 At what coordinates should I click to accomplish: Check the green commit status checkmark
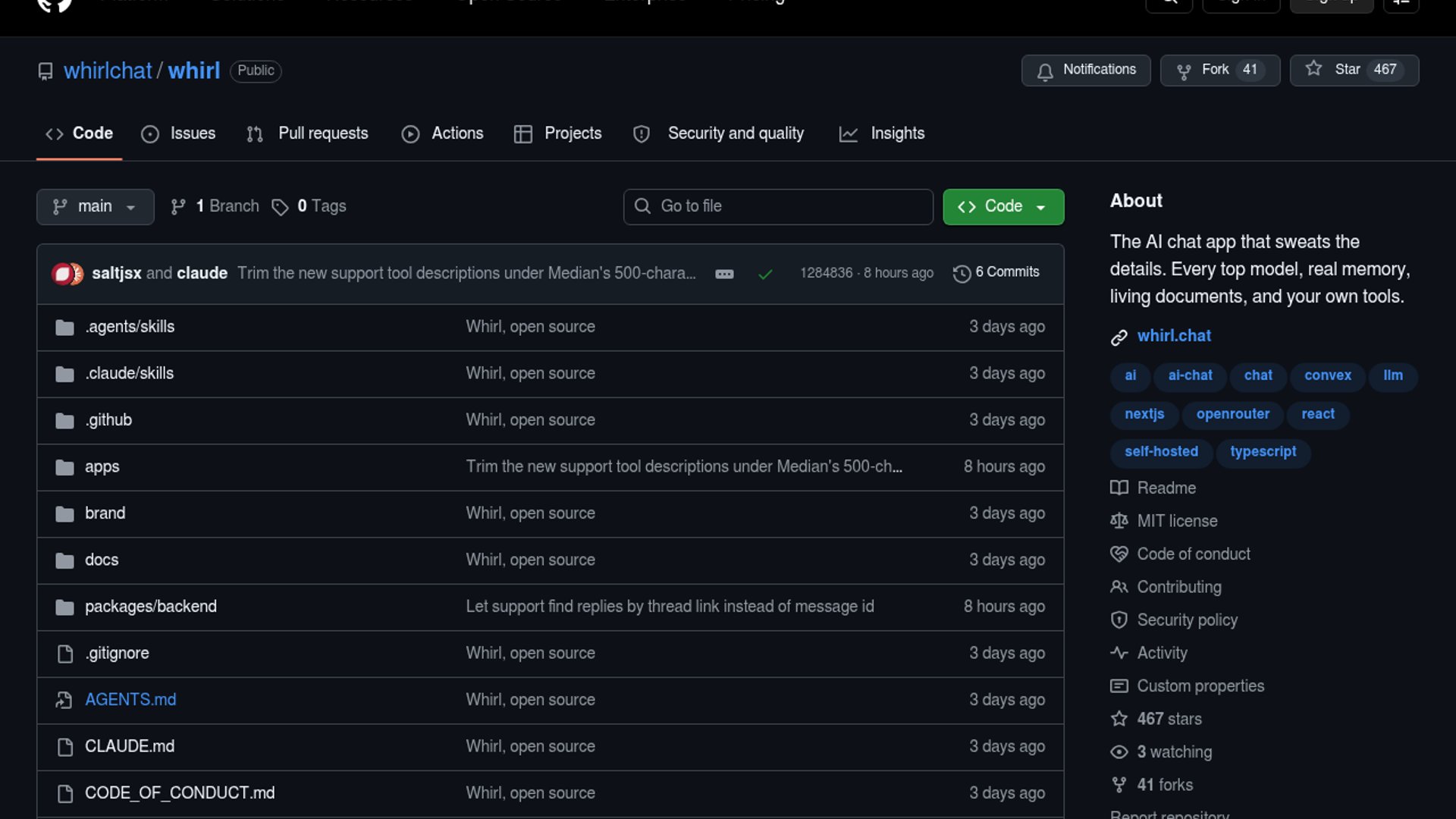764,274
